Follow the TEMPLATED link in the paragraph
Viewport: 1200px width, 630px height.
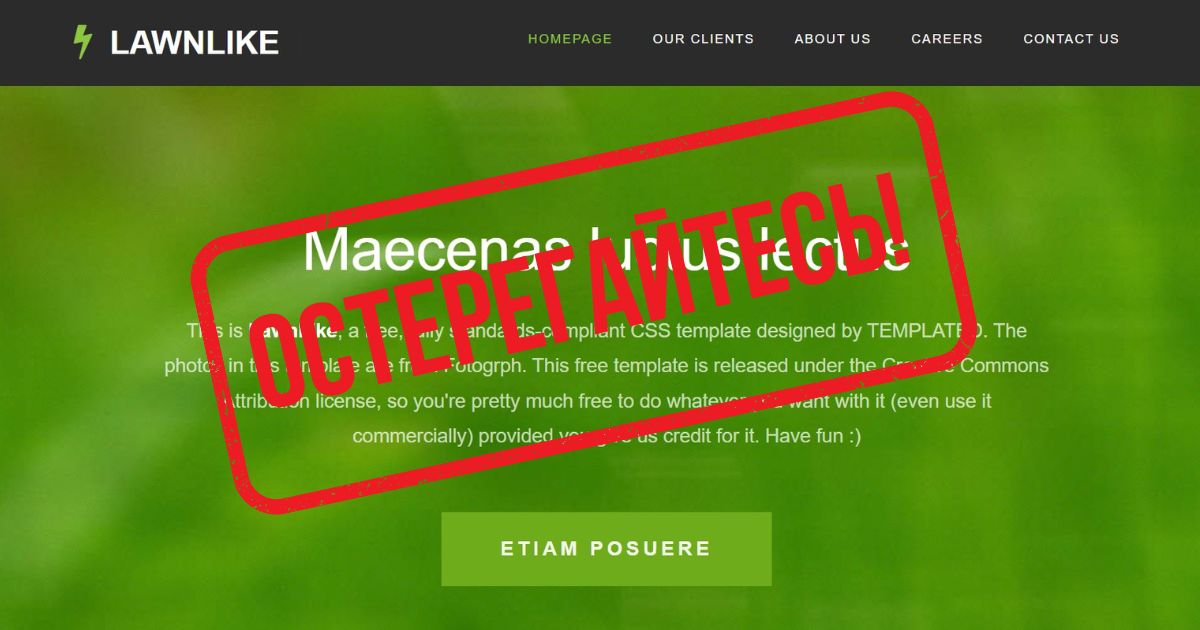926,330
